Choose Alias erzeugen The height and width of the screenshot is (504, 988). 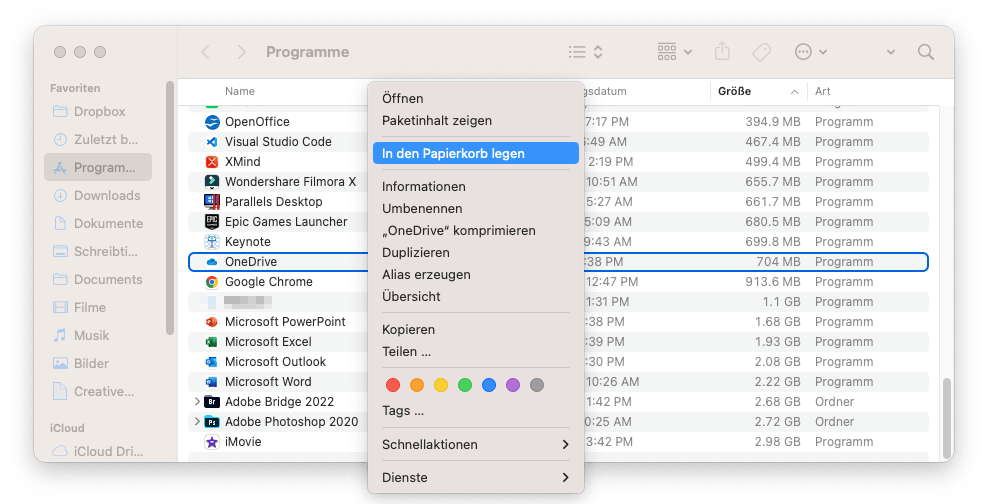coord(476,275)
